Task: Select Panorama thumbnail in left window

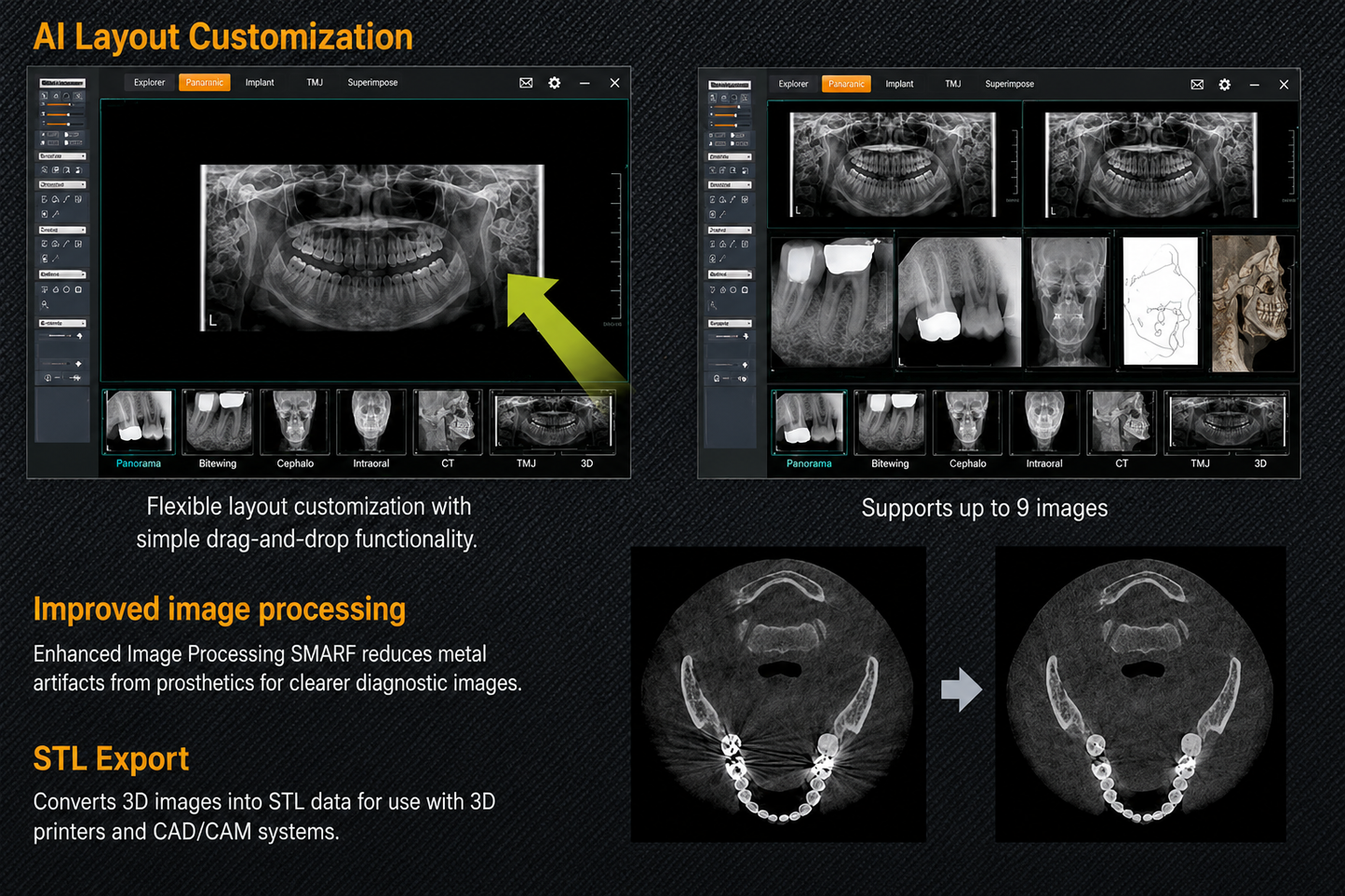Action: [x=139, y=421]
